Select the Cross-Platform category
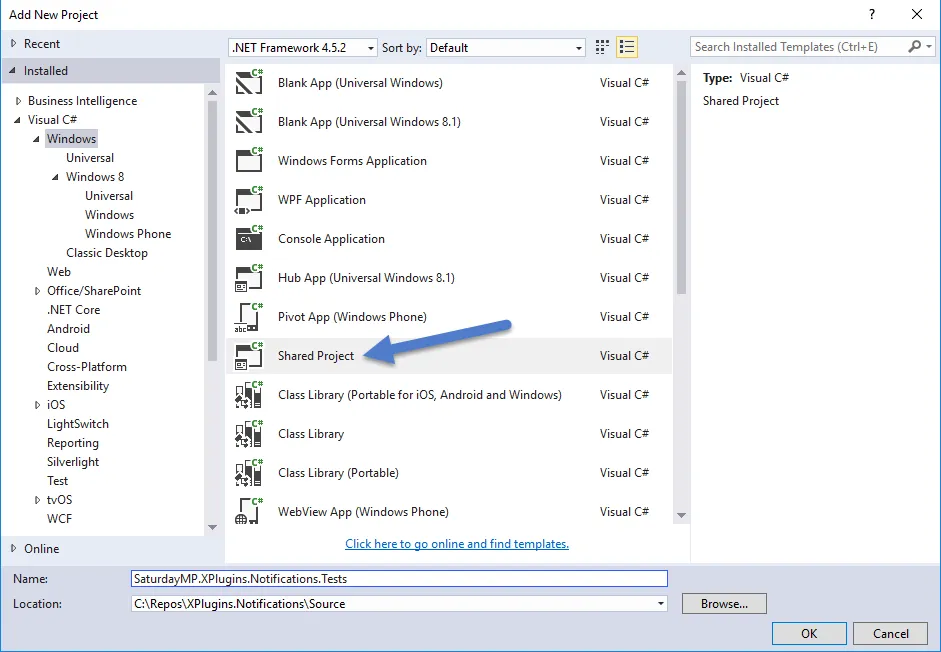Image resolution: width=941 pixels, height=652 pixels. 86,367
